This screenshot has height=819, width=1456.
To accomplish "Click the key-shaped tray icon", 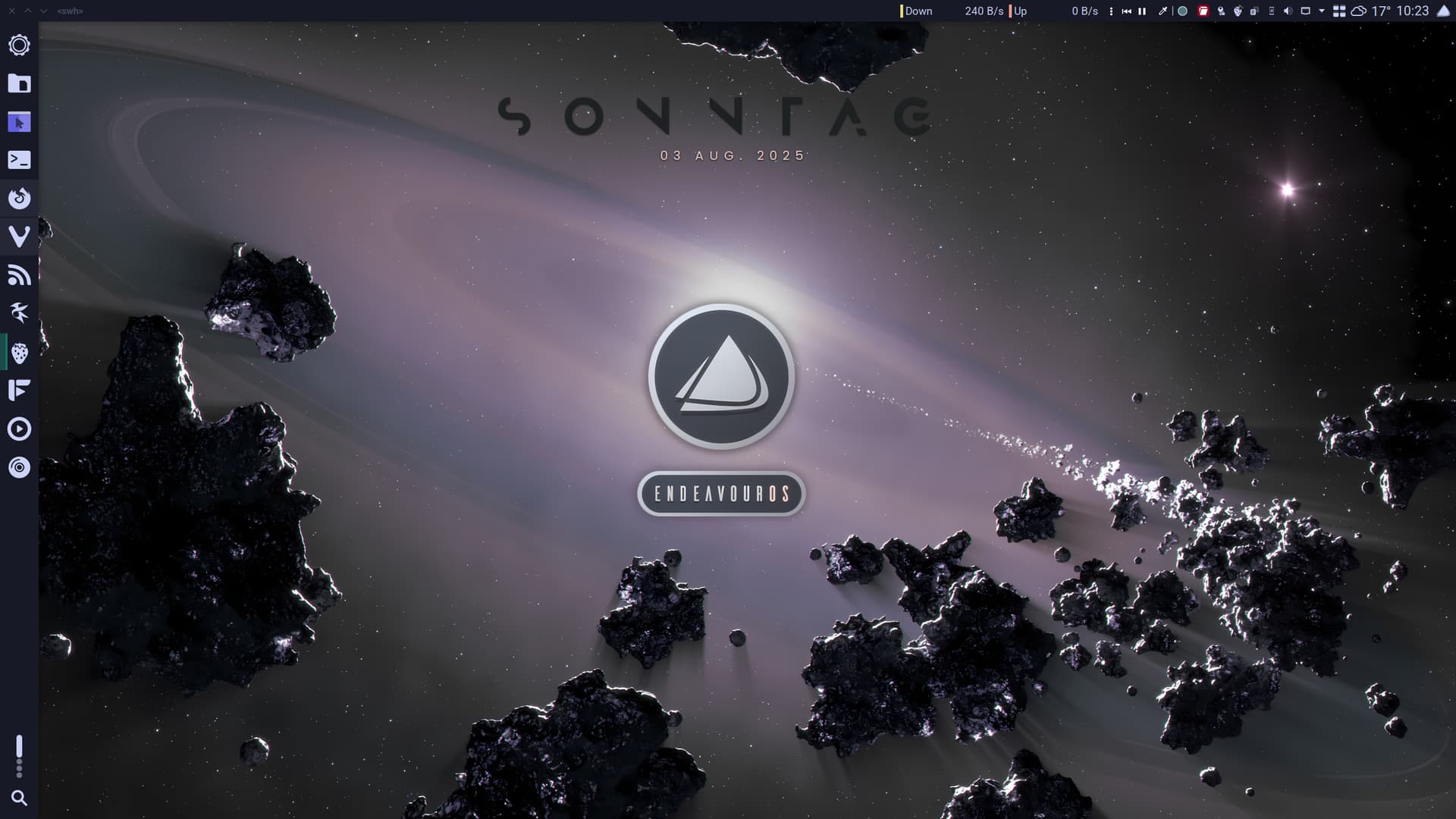I will 1221,11.
